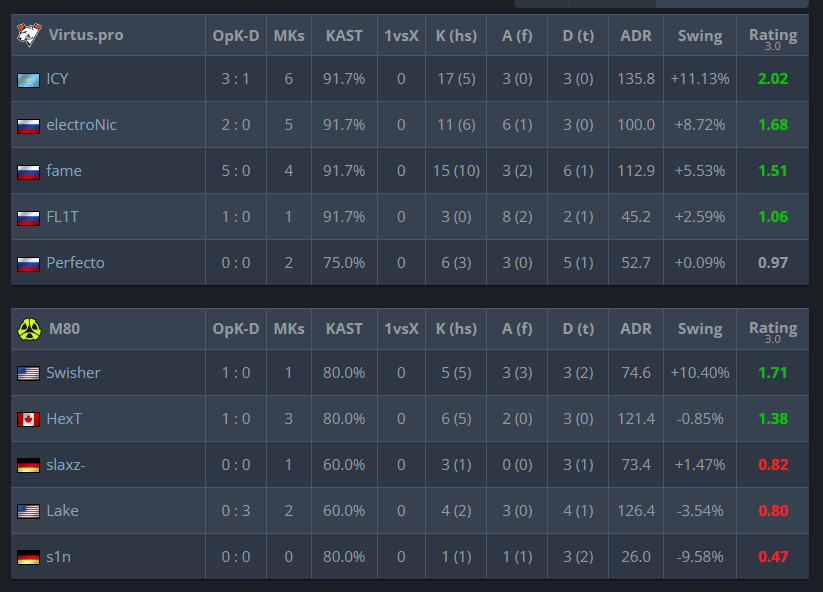This screenshot has width=823, height=592.
Task: Click the Russian flag beside electroNic
Action: [x=28, y=126]
